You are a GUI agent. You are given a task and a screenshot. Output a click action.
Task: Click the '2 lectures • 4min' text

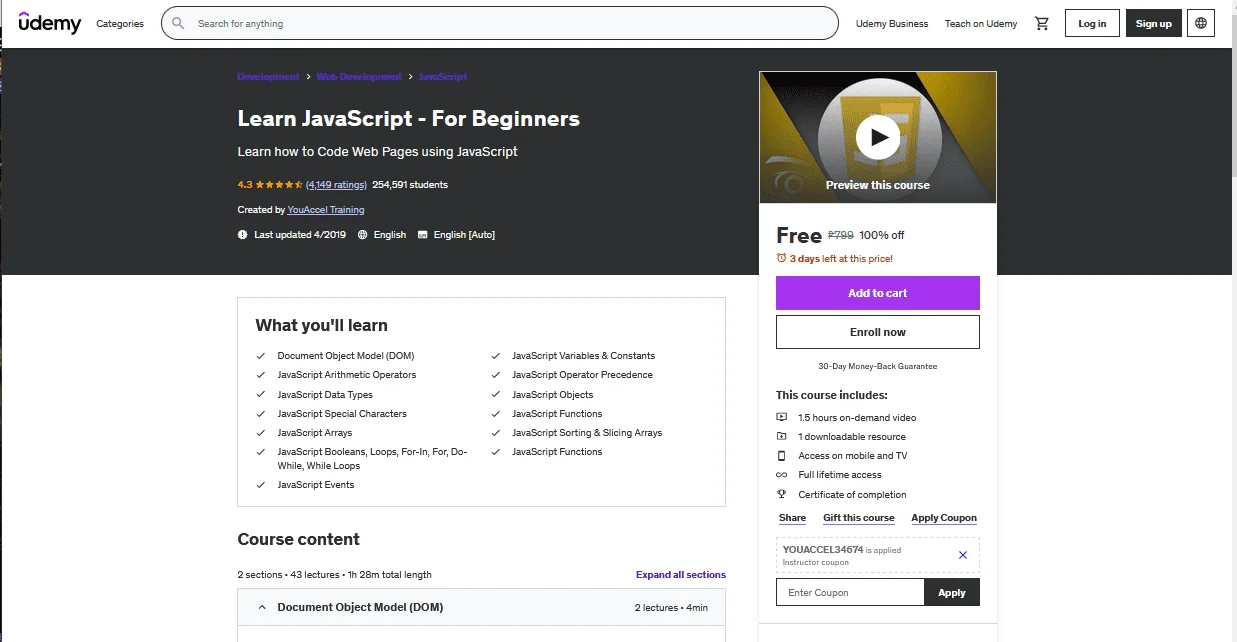click(671, 607)
